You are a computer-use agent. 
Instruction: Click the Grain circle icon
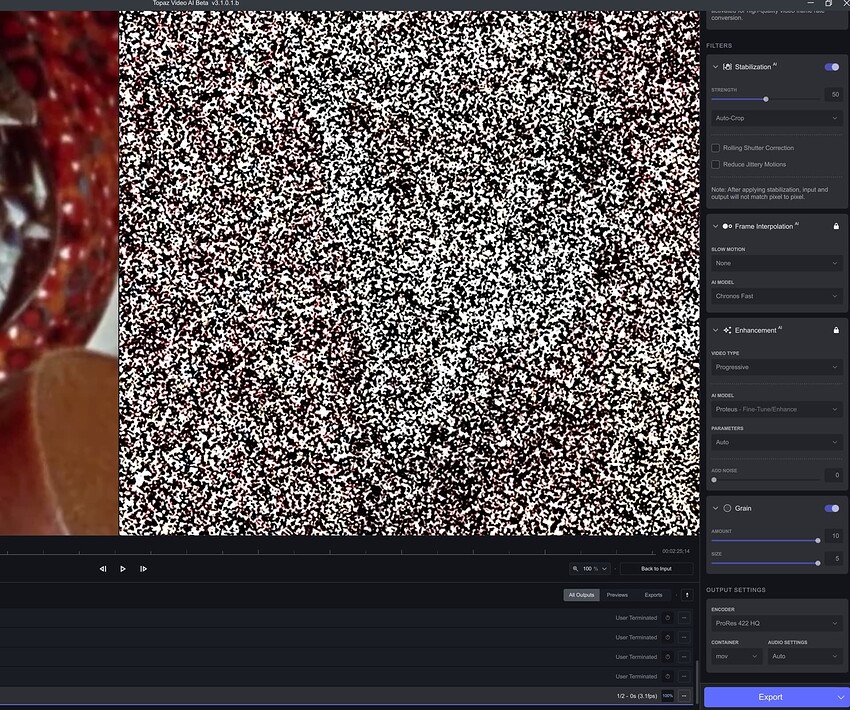(x=727, y=508)
